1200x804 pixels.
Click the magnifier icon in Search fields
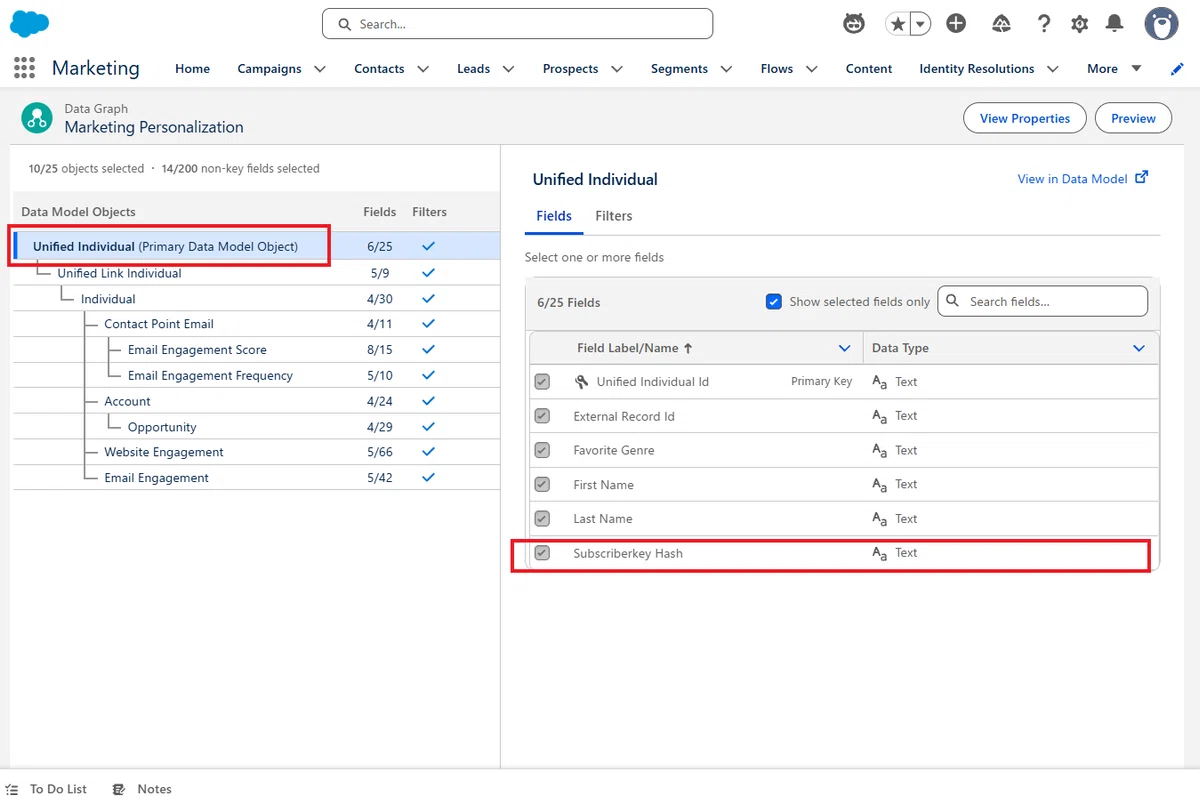tap(952, 301)
